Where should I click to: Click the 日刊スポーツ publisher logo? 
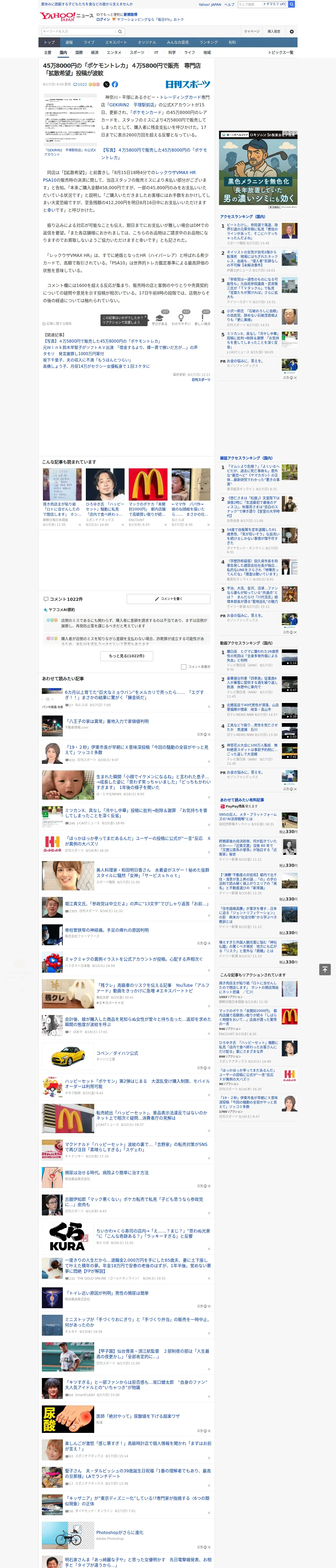point(188,85)
